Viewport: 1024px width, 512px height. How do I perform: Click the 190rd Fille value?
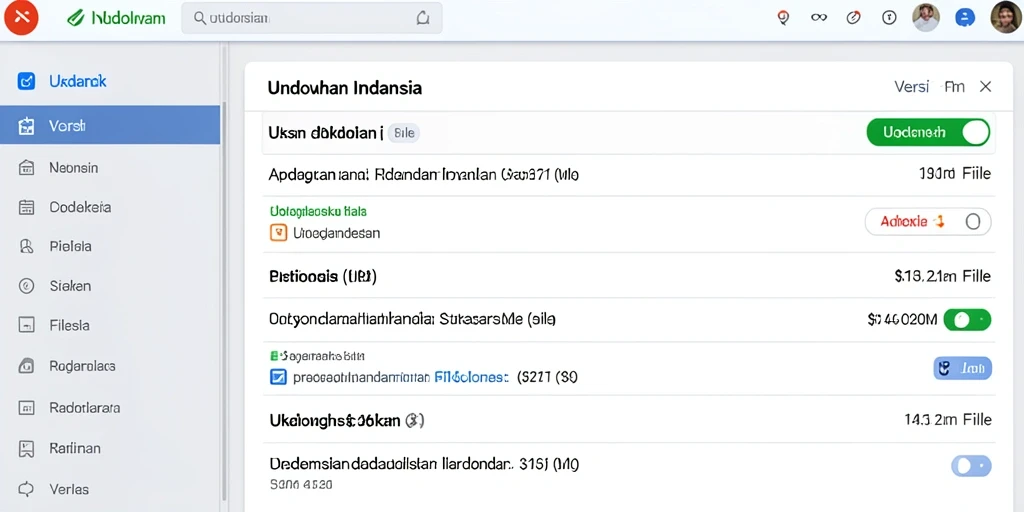pyautogui.click(x=955, y=173)
